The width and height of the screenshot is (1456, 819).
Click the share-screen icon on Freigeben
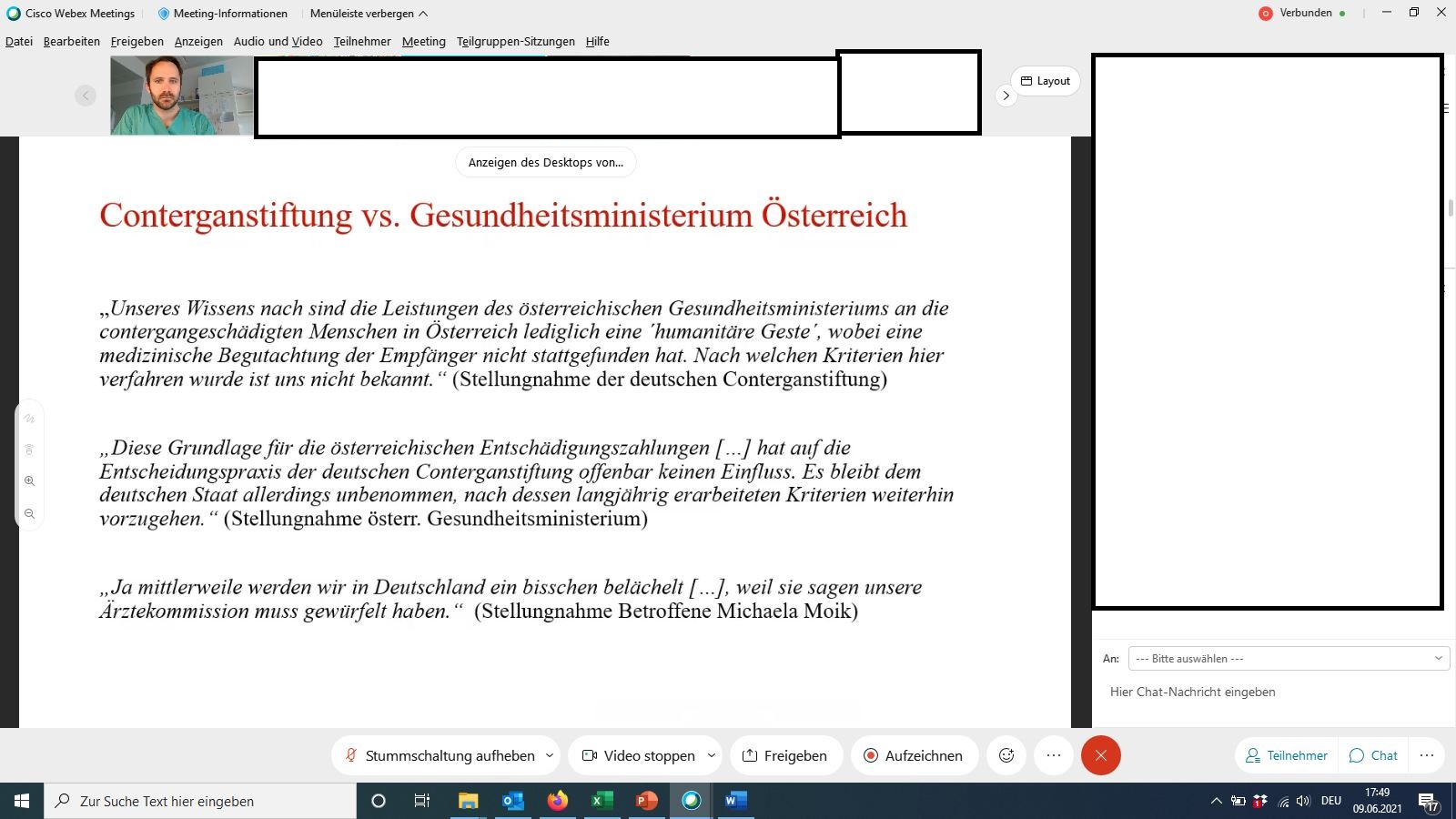point(750,755)
